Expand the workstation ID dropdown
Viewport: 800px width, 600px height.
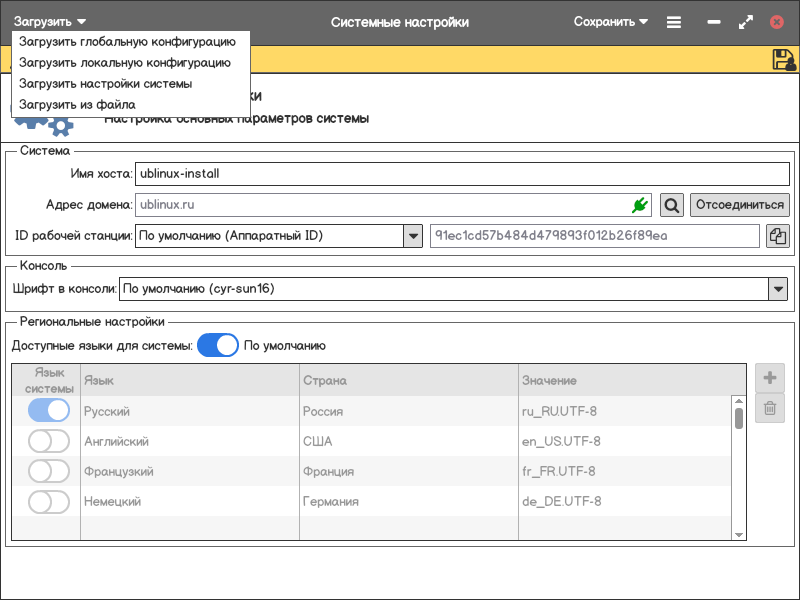(412, 236)
